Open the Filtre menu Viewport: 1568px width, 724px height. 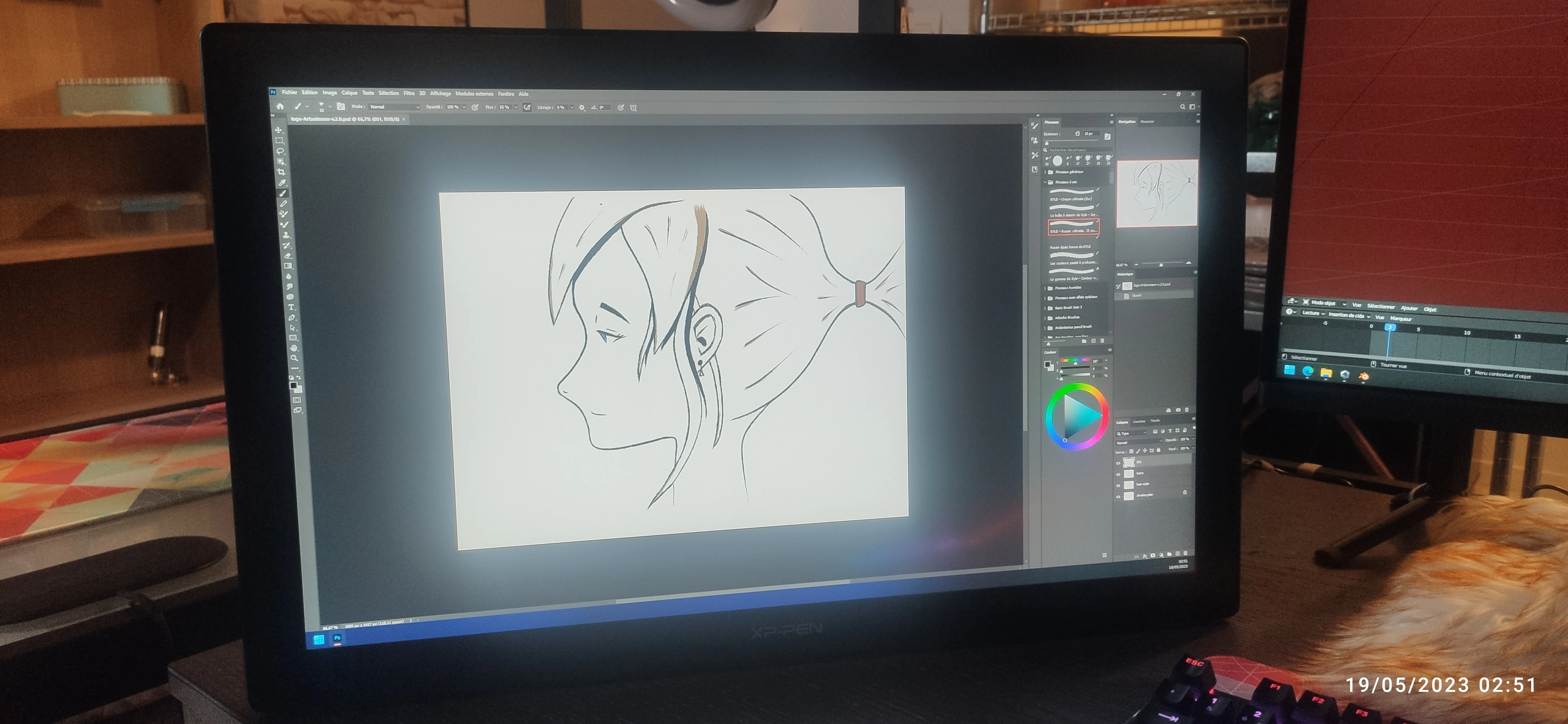409,93
